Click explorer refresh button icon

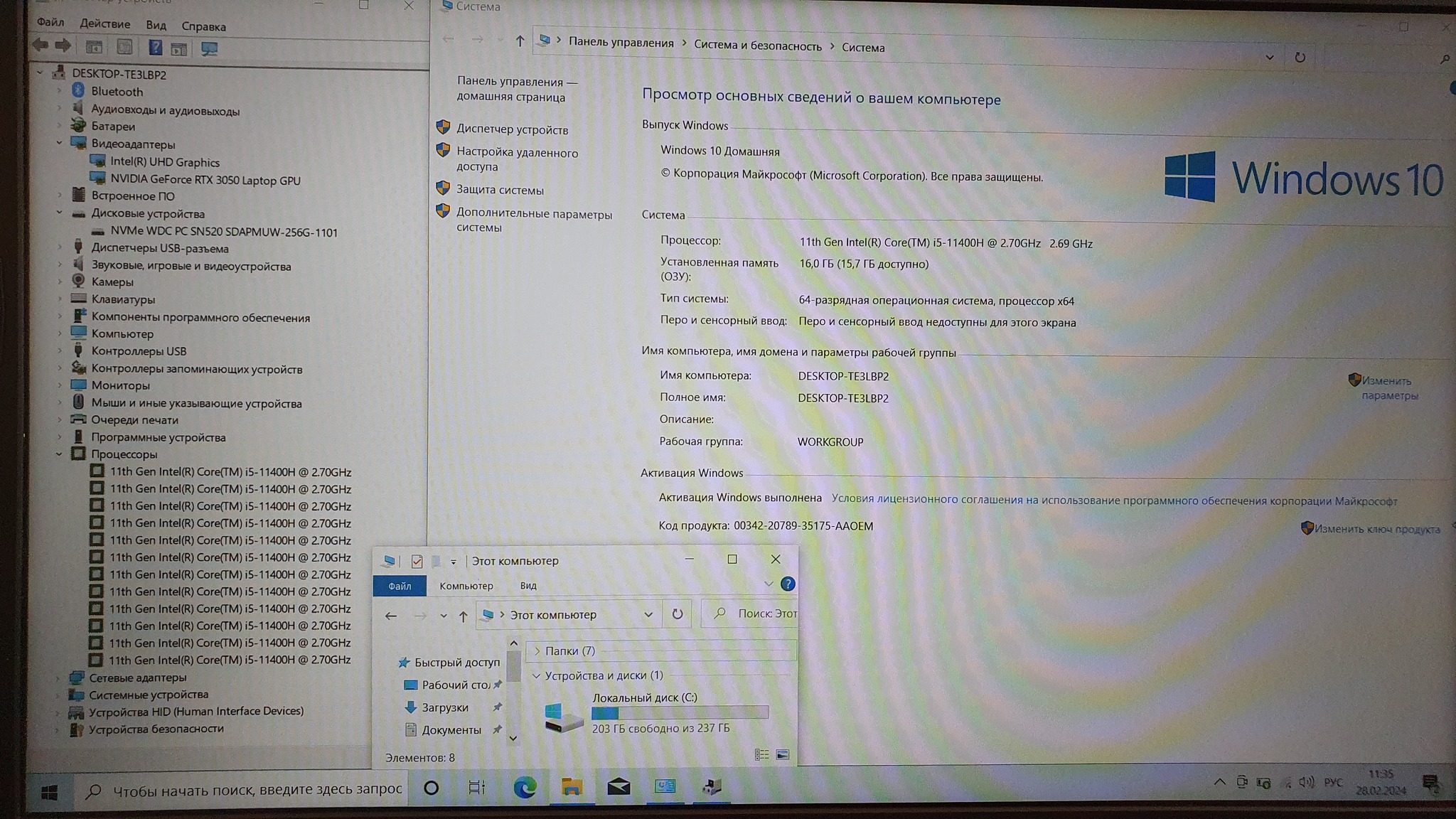[677, 614]
